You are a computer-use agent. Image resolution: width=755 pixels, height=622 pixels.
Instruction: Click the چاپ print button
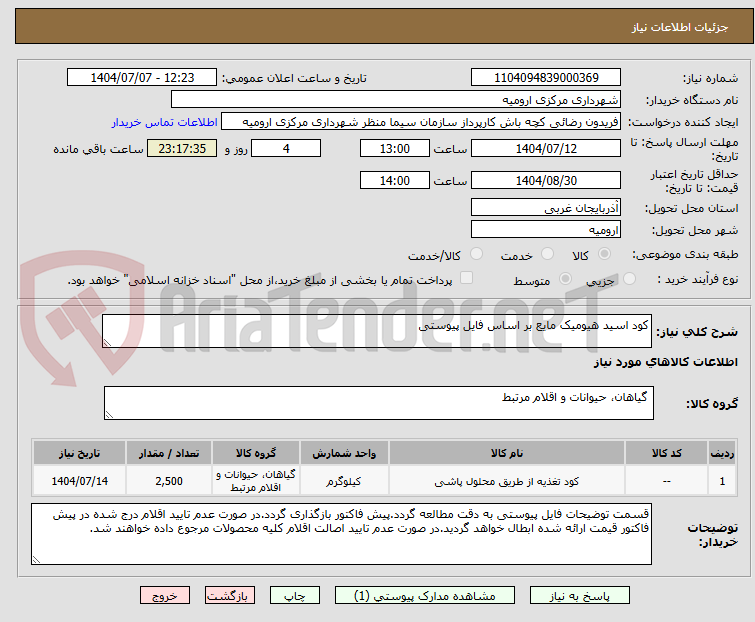[x=295, y=595]
